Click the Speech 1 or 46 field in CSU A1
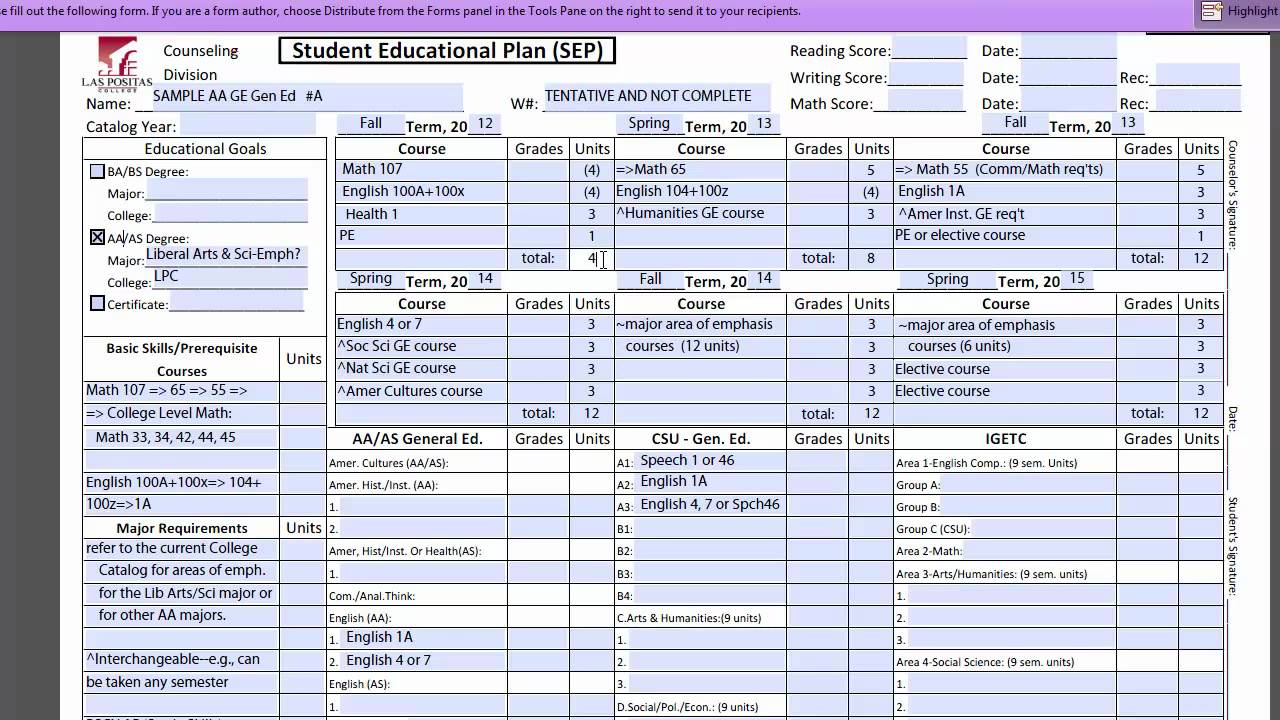Screen dimensions: 1280x720 coord(709,461)
